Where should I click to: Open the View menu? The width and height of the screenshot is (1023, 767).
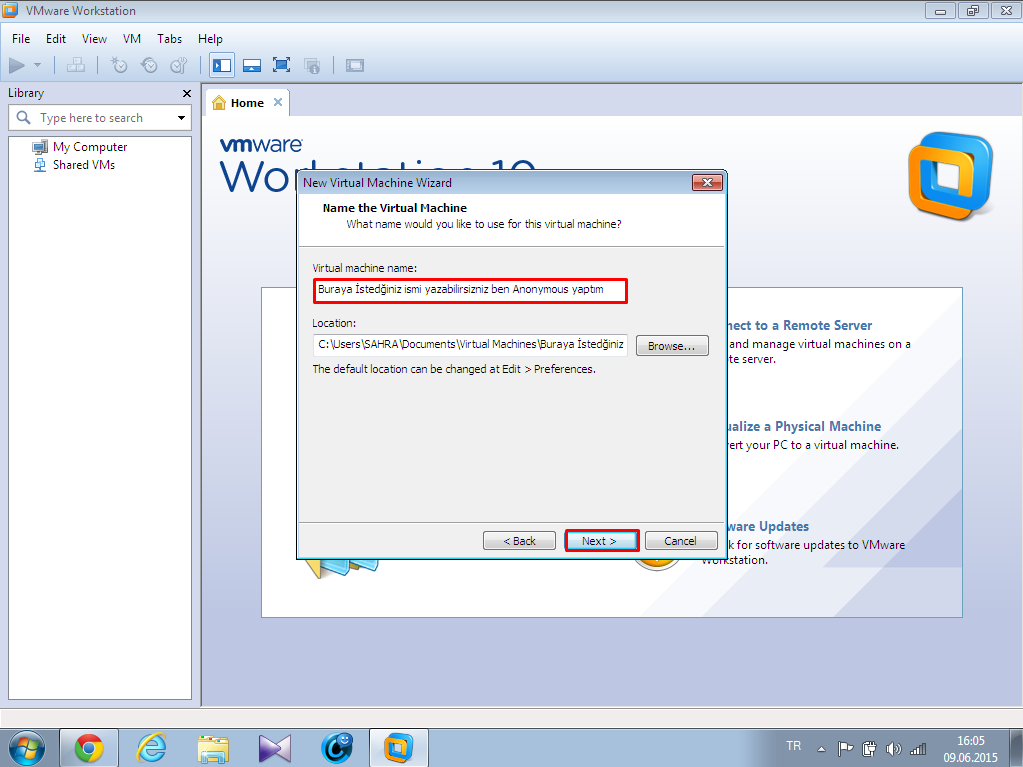(x=94, y=39)
